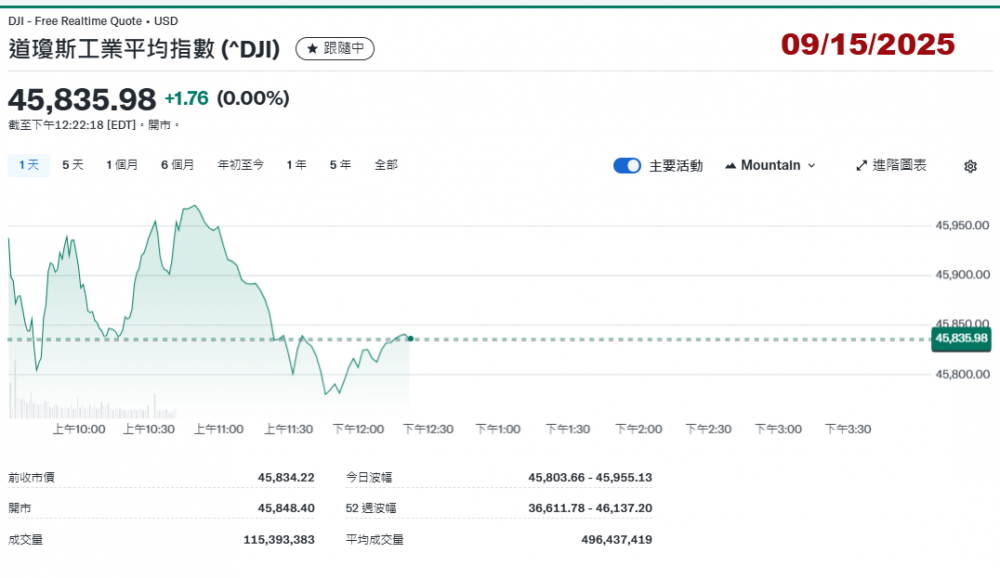Click the 前收市價 value 45,834.22
The image size is (1000, 578).
coord(286,478)
